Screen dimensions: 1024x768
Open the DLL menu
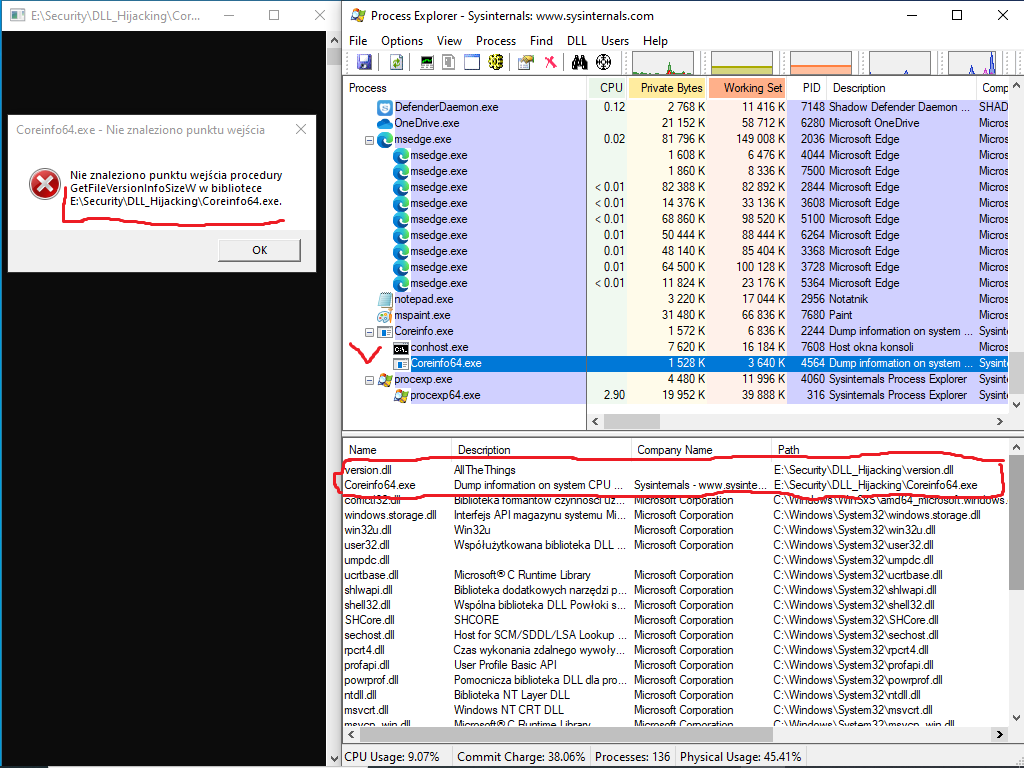577,41
